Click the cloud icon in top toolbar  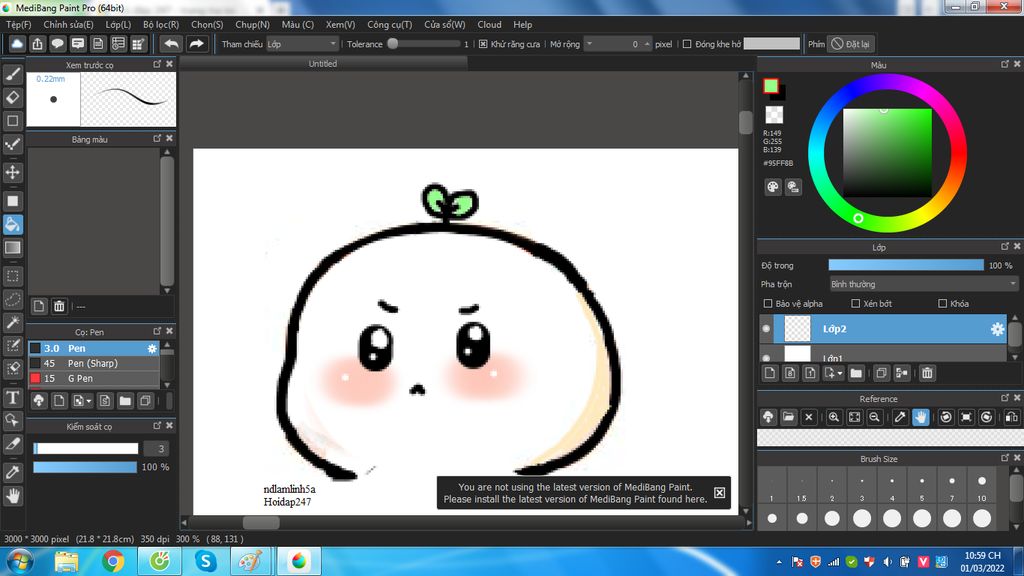17,44
